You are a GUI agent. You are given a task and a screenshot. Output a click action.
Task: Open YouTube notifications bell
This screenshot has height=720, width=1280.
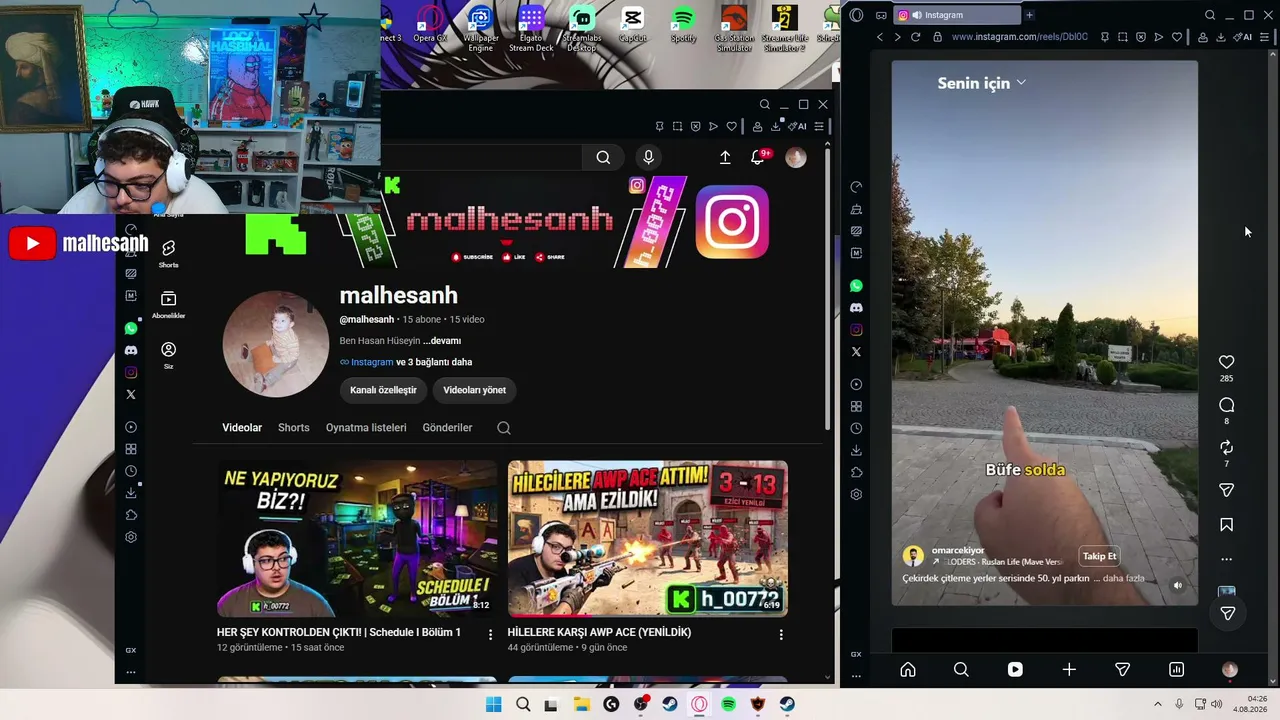point(758,157)
